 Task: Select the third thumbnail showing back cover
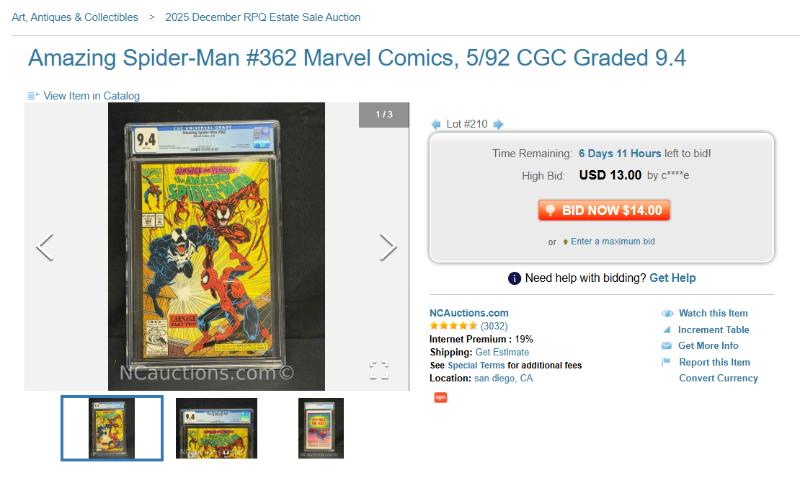(x=321, y=428)
